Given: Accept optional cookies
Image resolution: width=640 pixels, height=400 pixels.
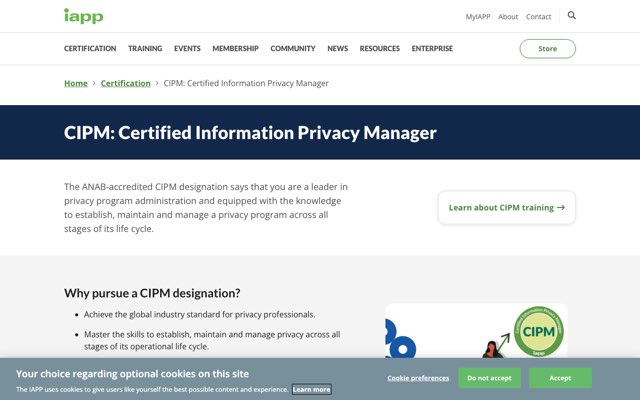Looking at the screenshot, I should (x=560, y=378).
